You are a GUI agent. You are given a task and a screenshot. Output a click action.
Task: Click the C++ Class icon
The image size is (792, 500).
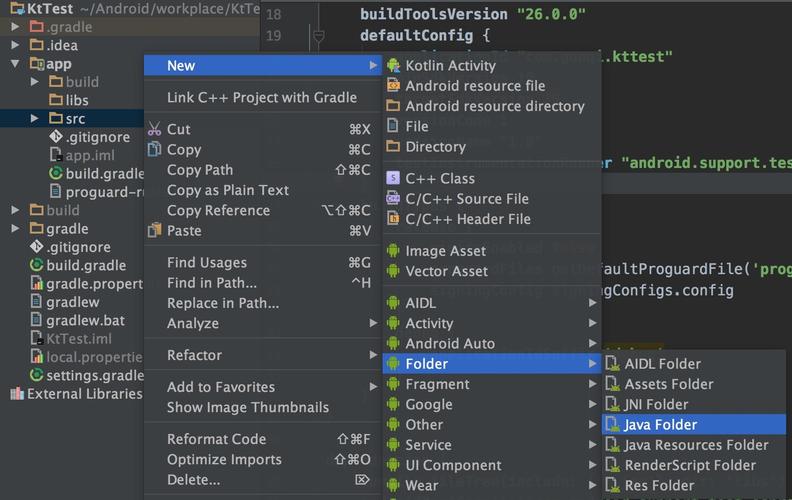(x=393, y=178)
